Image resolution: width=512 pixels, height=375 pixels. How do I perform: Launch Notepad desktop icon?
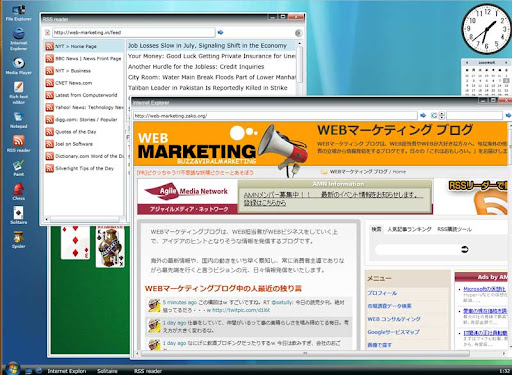pos(18,120)
